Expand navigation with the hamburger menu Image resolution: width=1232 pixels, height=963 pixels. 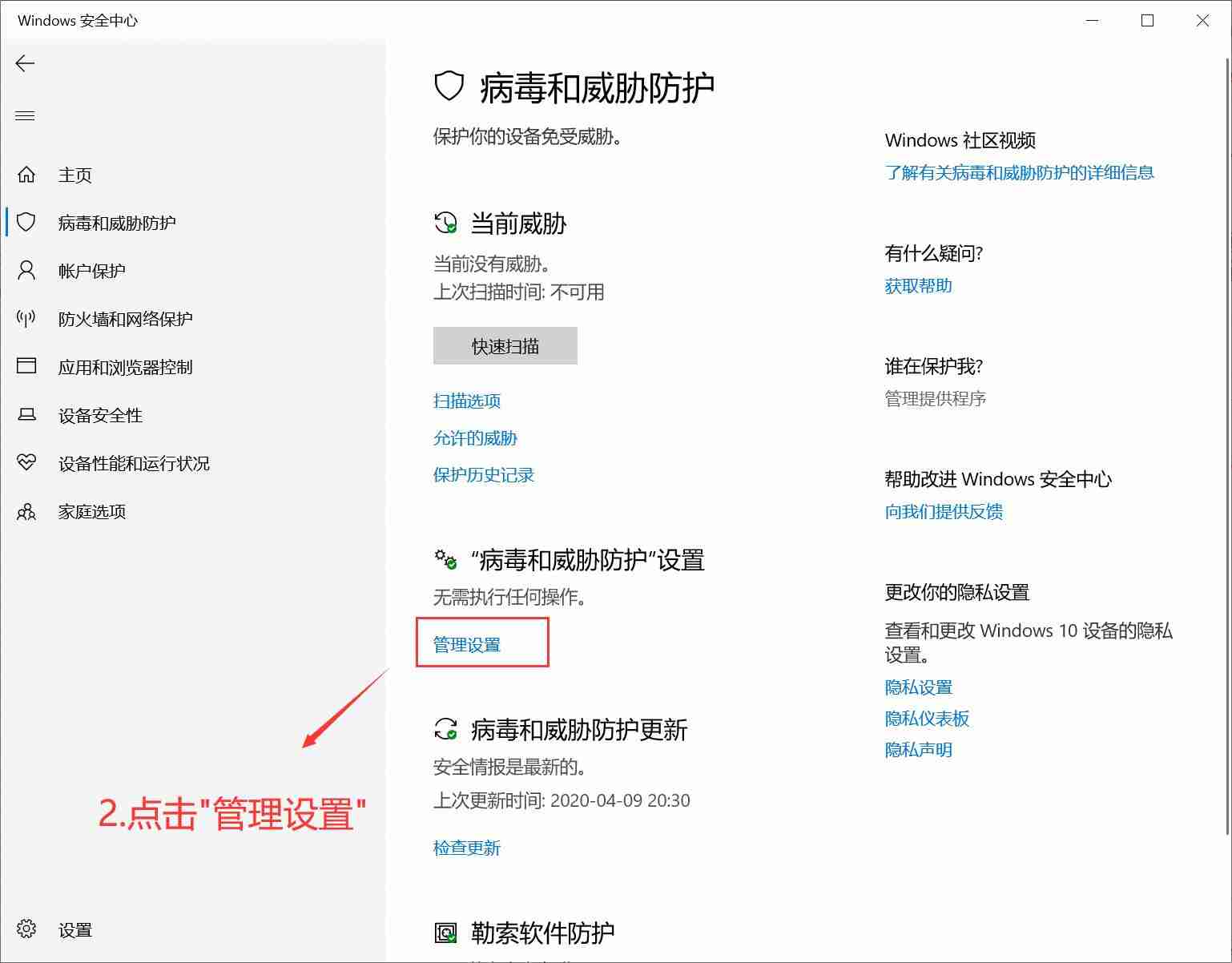pyautogui.click(x=25, y=115)
